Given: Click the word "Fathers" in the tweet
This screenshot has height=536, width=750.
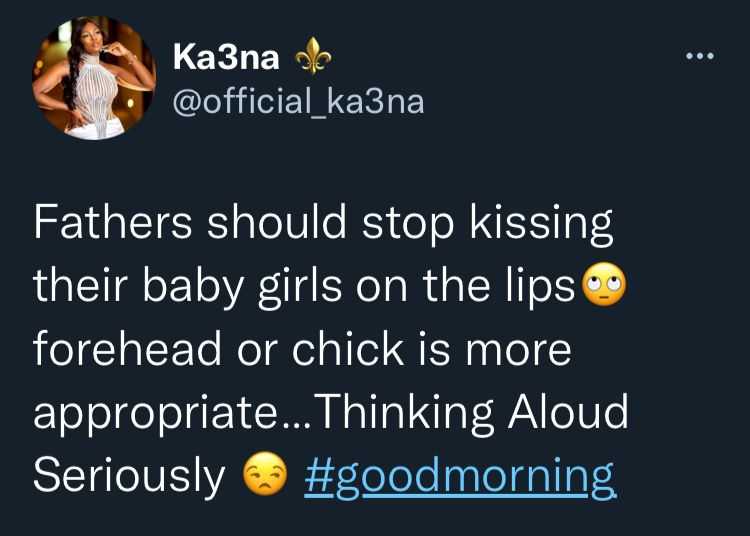Looking at the screenshot, I should click(x=112, y=222).
